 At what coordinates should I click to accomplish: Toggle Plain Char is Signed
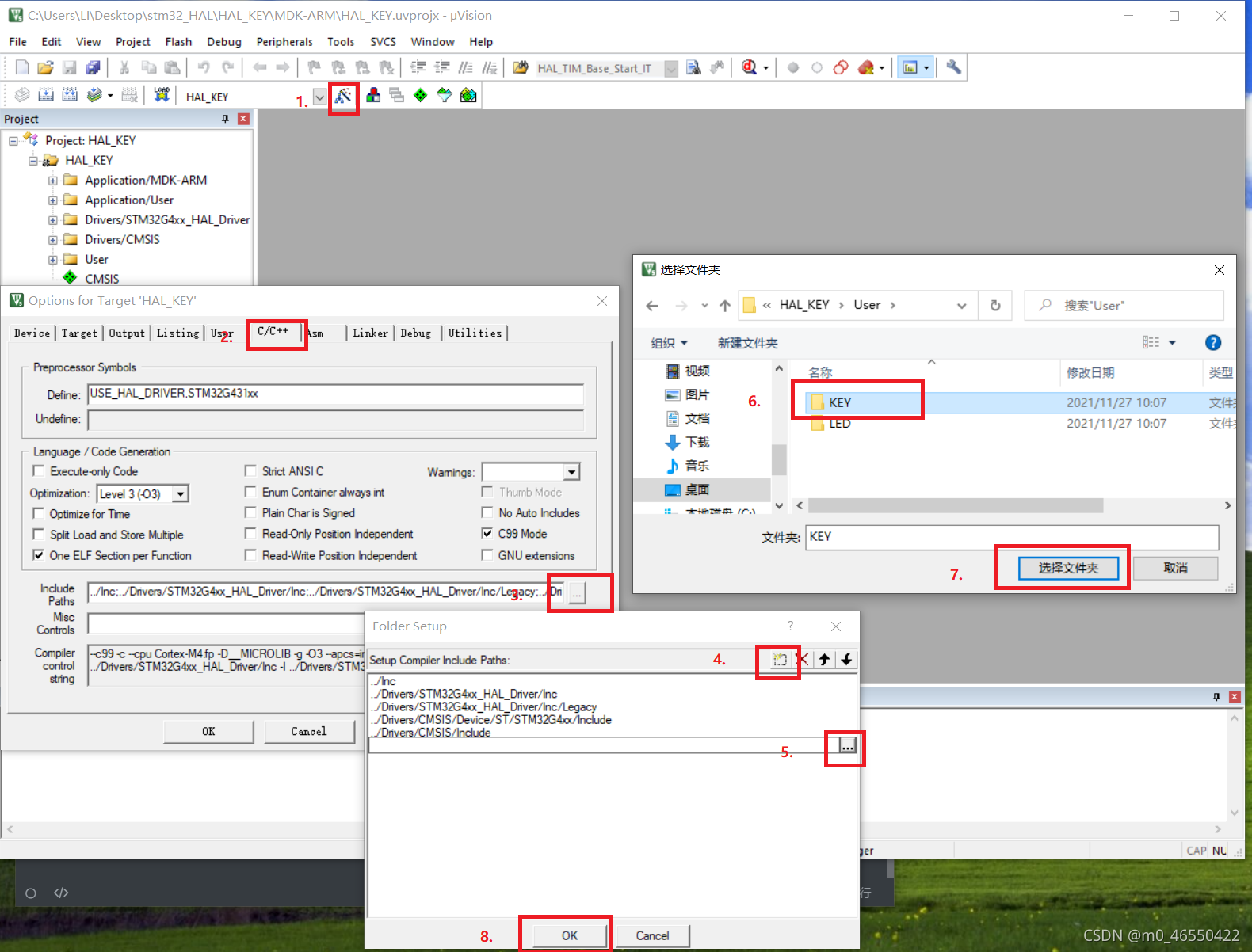(x=250, y=512)
